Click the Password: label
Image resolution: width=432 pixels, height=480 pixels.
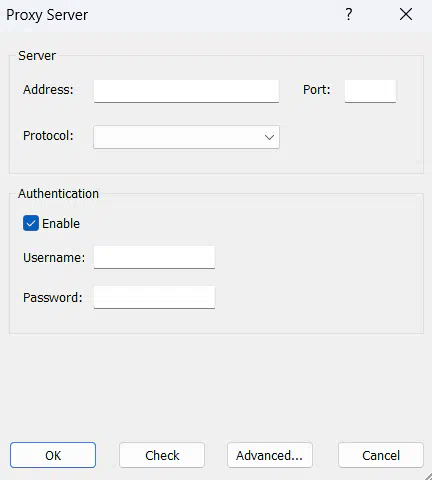click(53, 298)
